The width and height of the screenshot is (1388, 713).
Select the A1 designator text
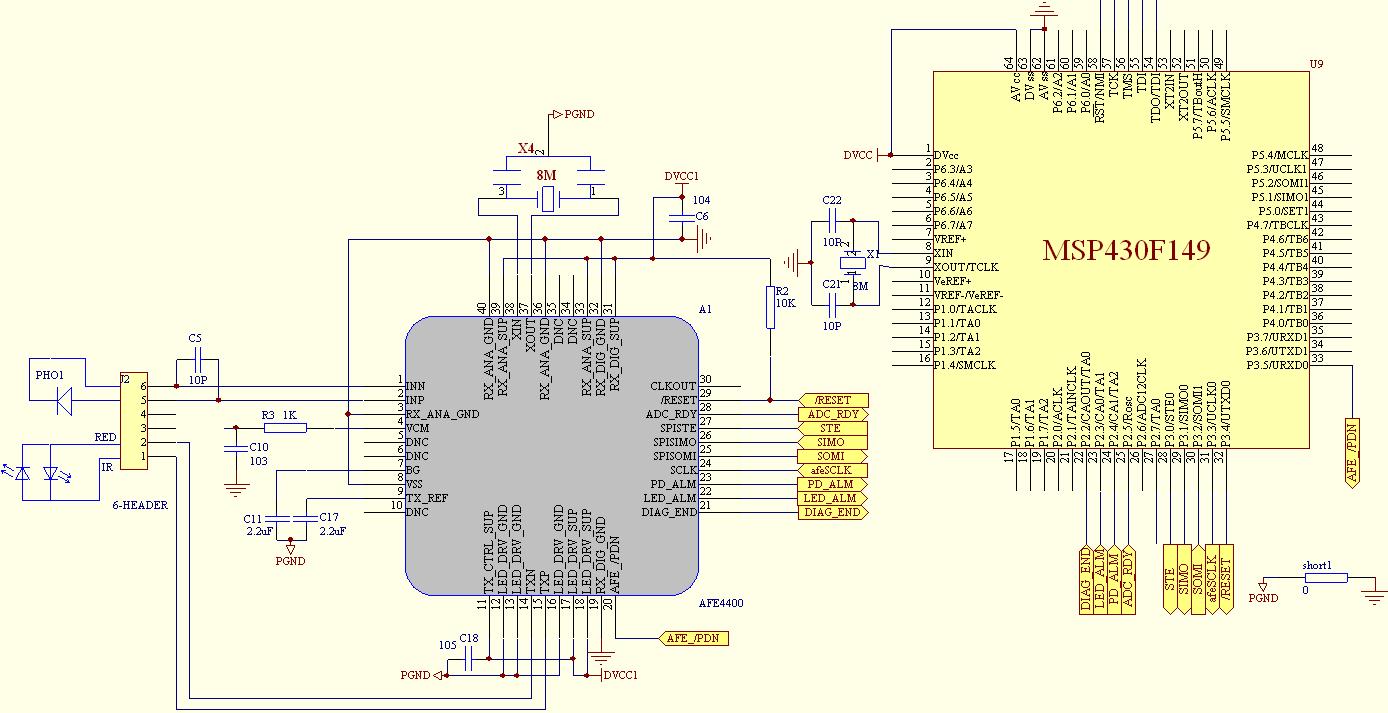tap(706, 310)
